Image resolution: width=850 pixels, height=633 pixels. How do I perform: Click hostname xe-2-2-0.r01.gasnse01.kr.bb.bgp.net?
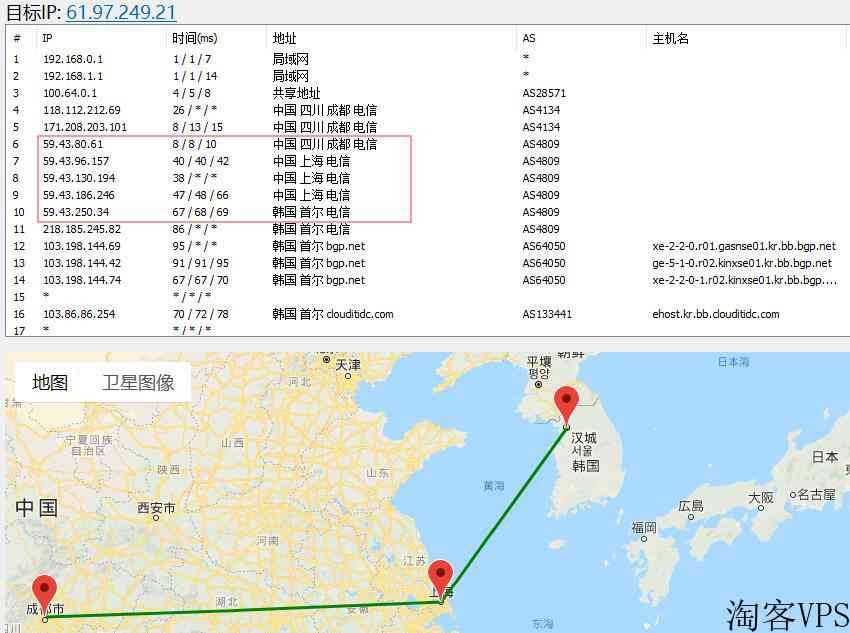pyautogui.click(x=744, y=246)
